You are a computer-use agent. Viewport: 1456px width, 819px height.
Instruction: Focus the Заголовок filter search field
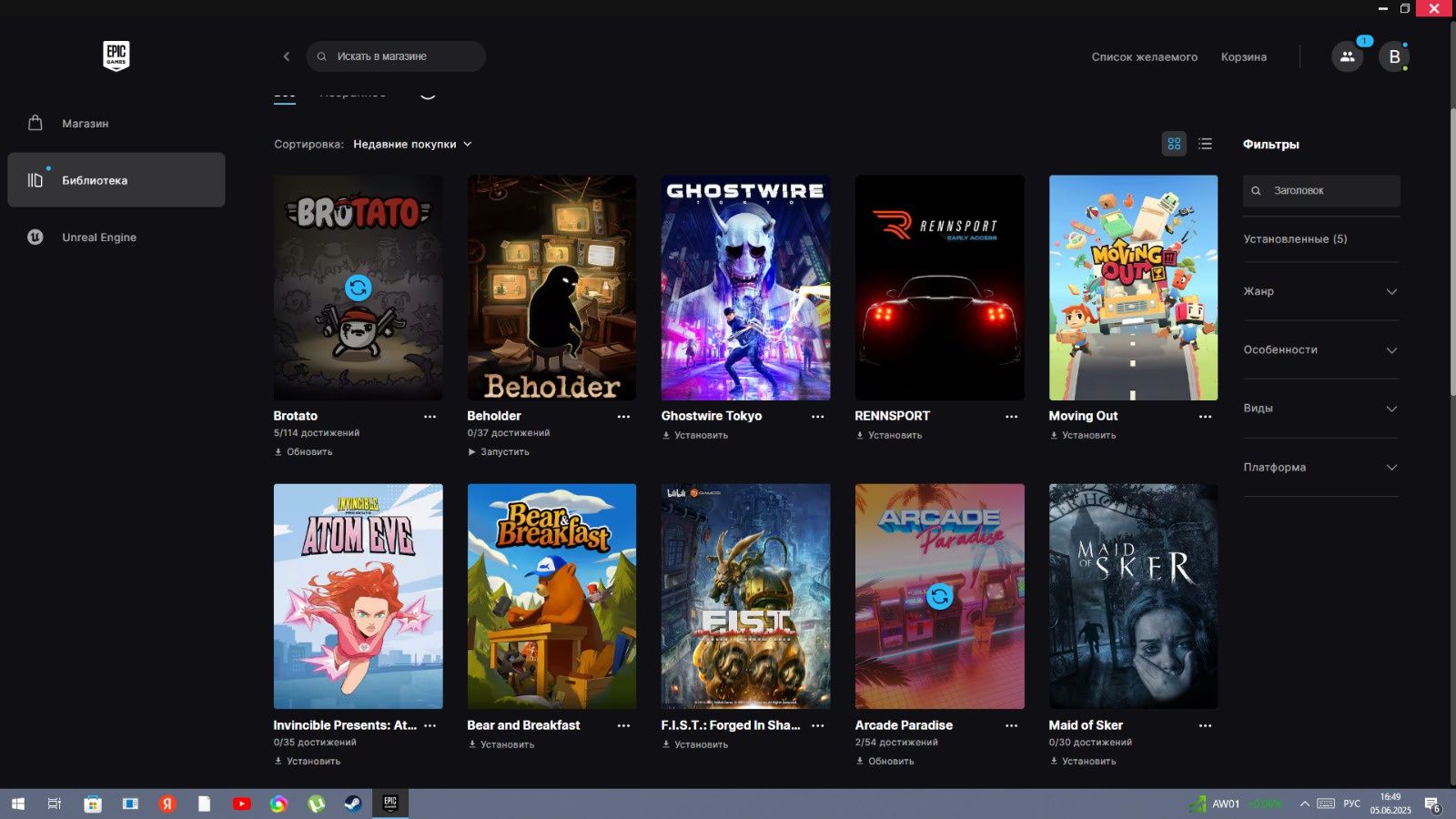(x=1321, y=190)
